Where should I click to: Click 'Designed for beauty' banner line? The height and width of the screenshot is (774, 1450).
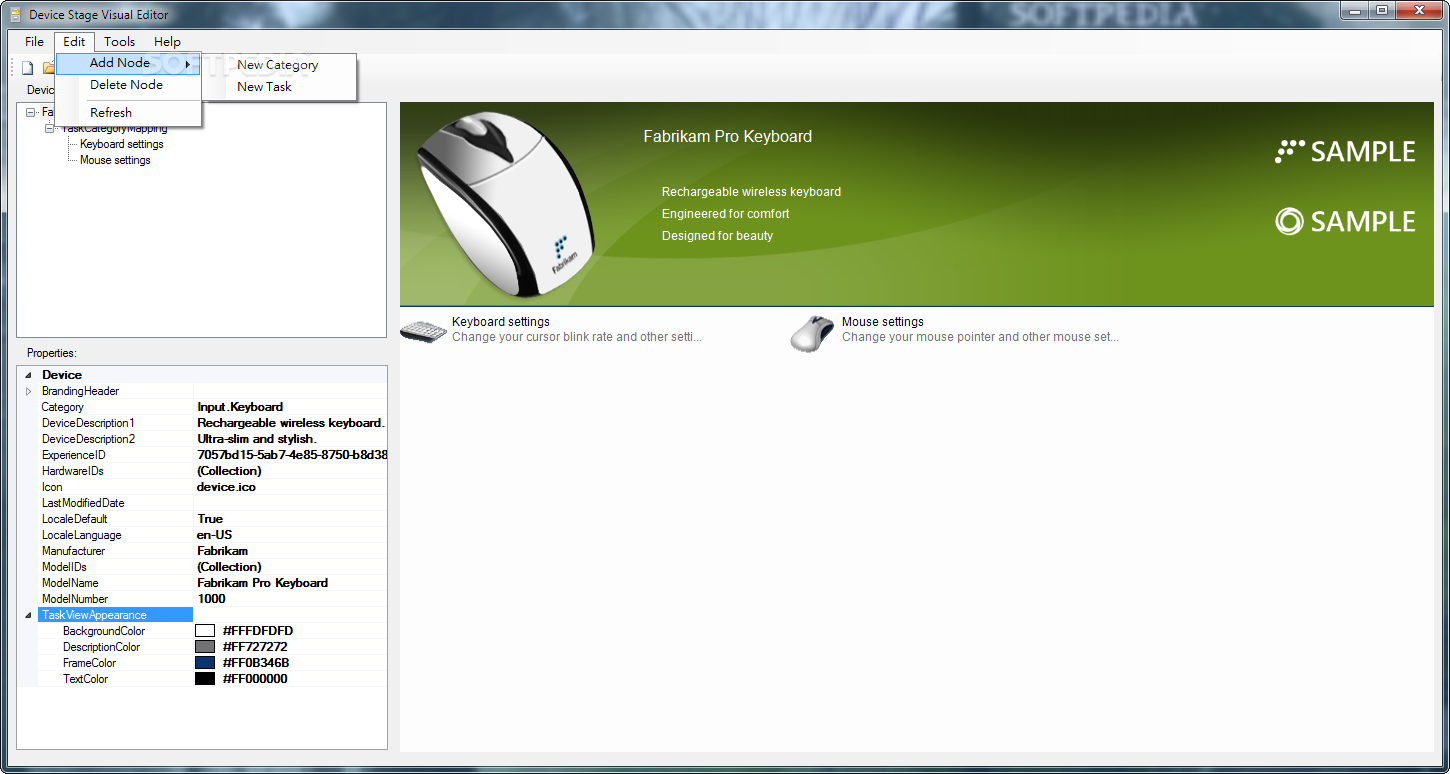717,236
